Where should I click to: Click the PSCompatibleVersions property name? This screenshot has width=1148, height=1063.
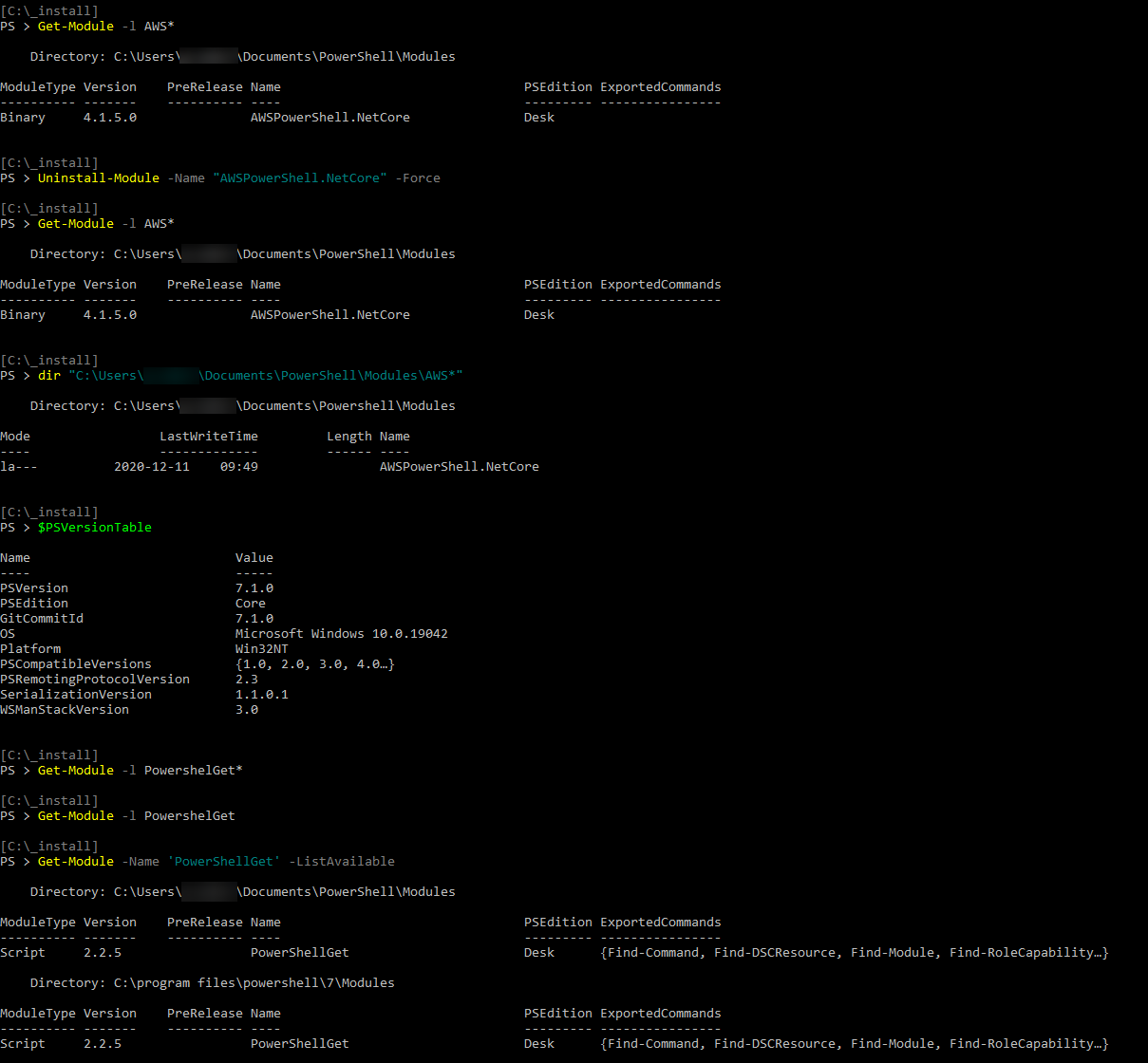coord(76,663)
